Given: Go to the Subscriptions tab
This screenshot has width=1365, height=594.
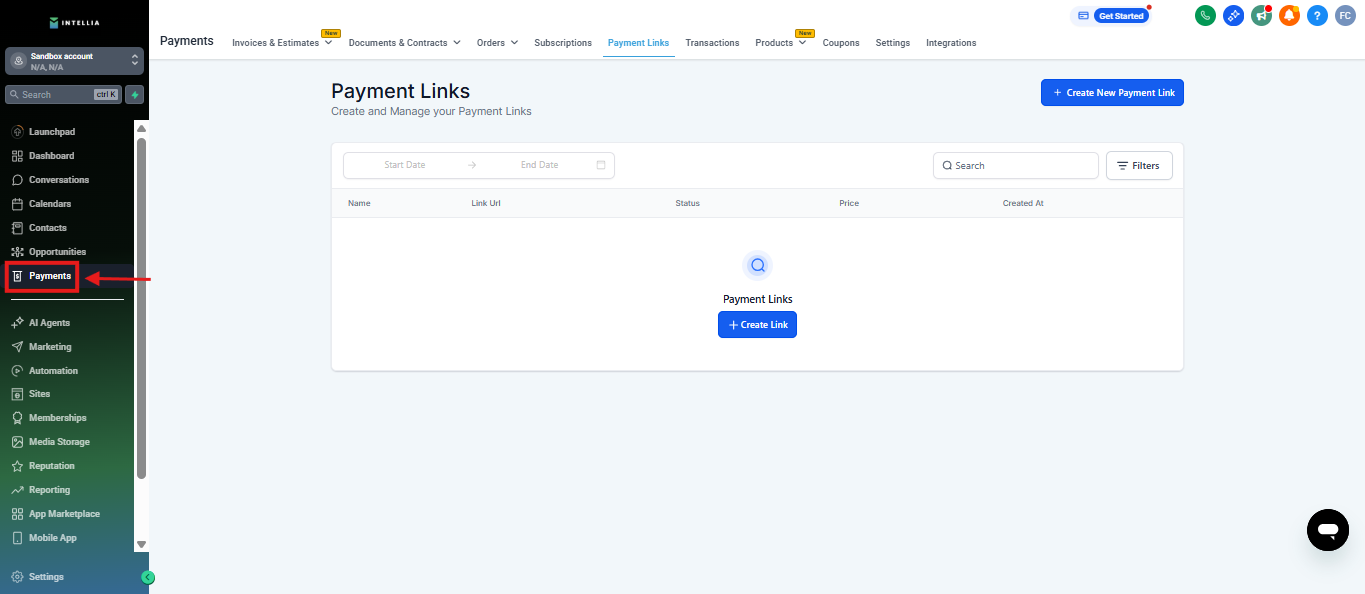Looking at the screenshot, I should (x=562, y=43).
